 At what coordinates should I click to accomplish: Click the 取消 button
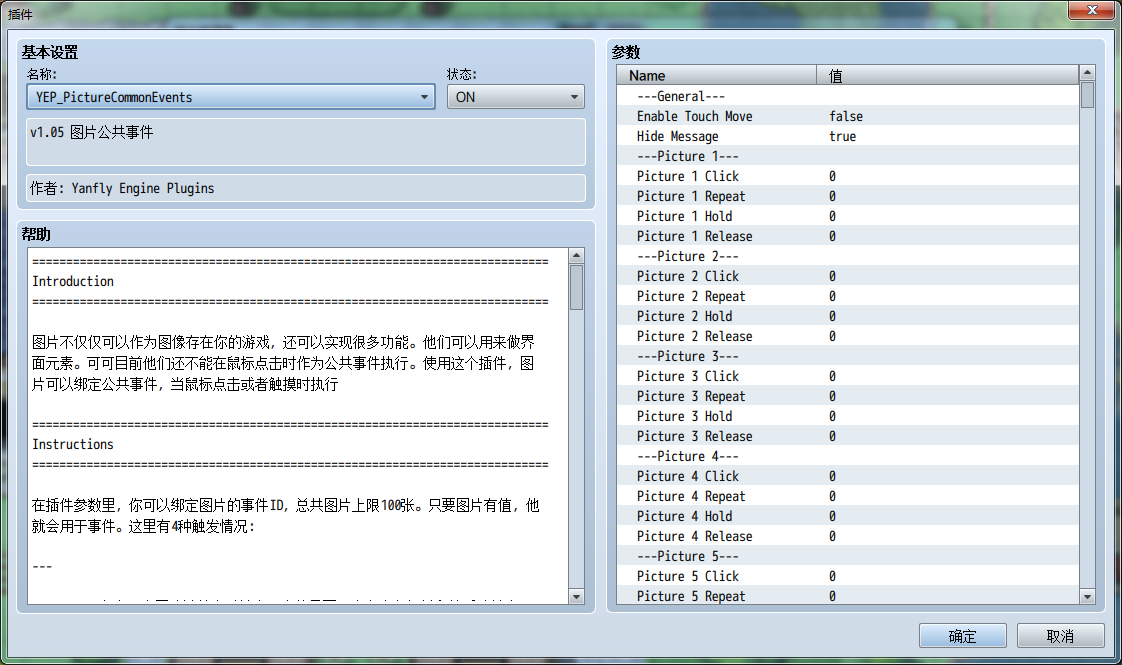[x=1060, y=636]
